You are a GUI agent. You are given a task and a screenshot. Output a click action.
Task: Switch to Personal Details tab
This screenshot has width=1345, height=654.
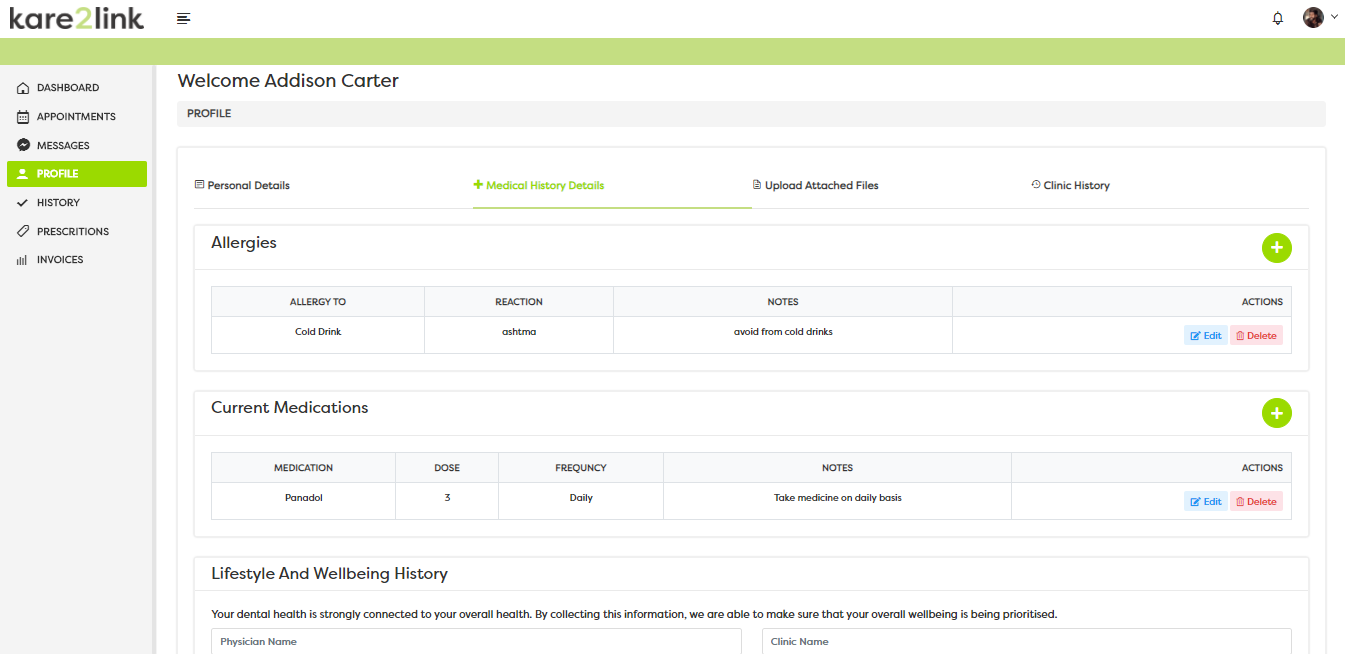[x=242, y=186]
